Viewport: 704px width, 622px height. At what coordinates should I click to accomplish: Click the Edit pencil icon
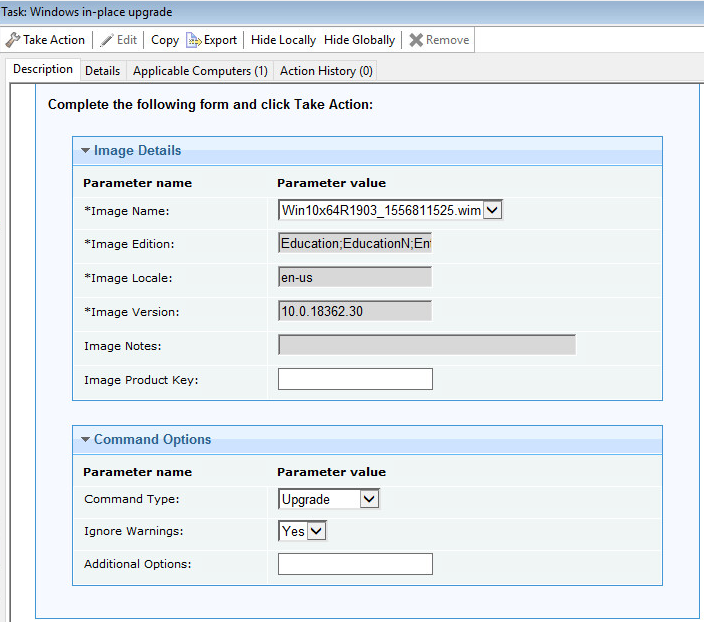[106, 40]
